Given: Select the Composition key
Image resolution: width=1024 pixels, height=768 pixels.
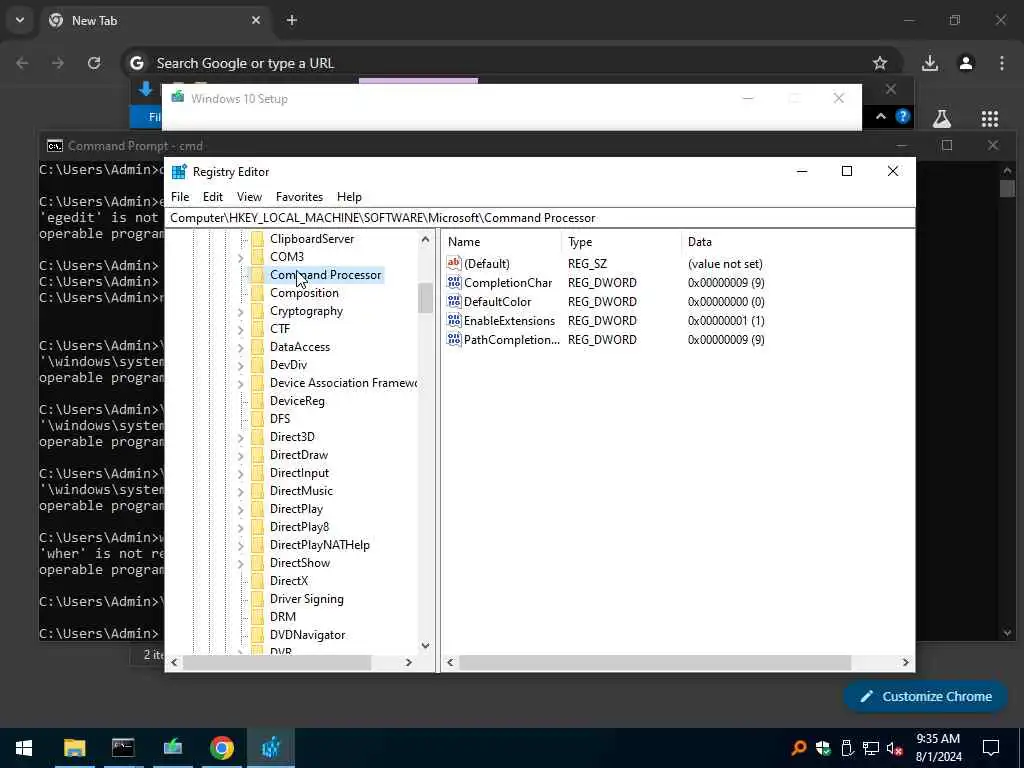Looking at the screenshot, I should pyautogui.click(x=304, y=293).
